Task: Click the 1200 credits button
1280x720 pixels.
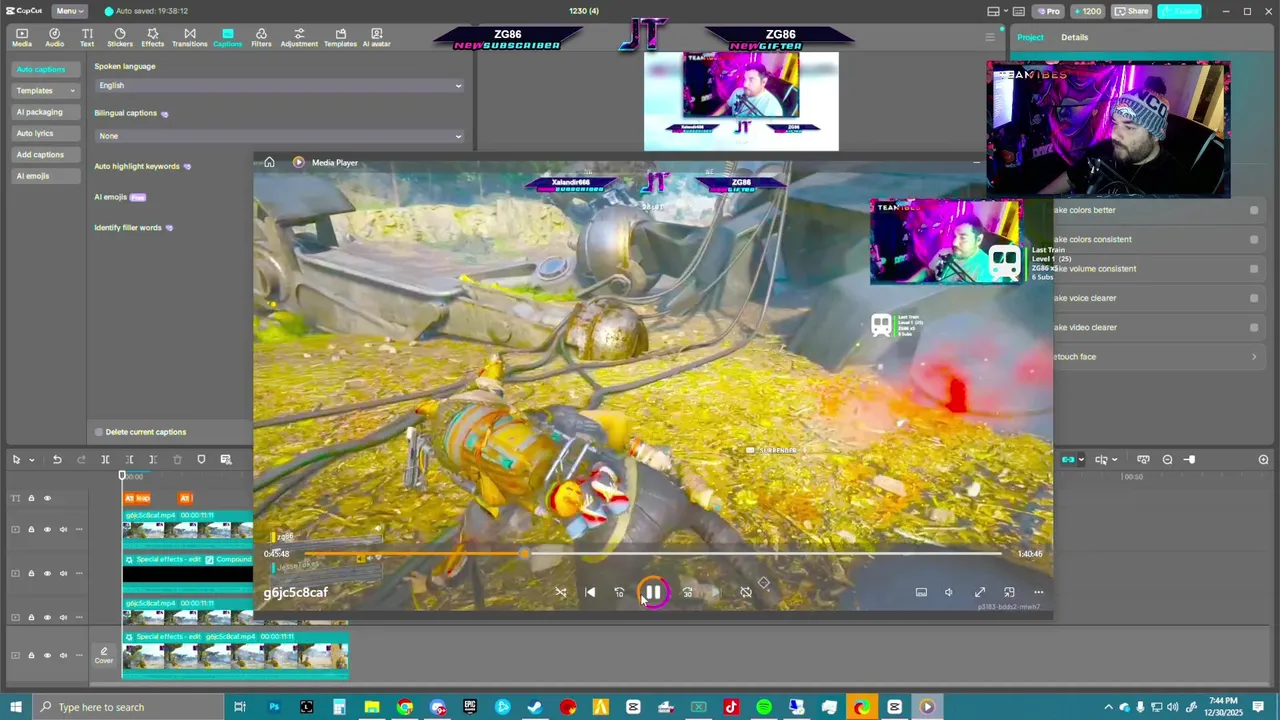Action: [1086, 11]
